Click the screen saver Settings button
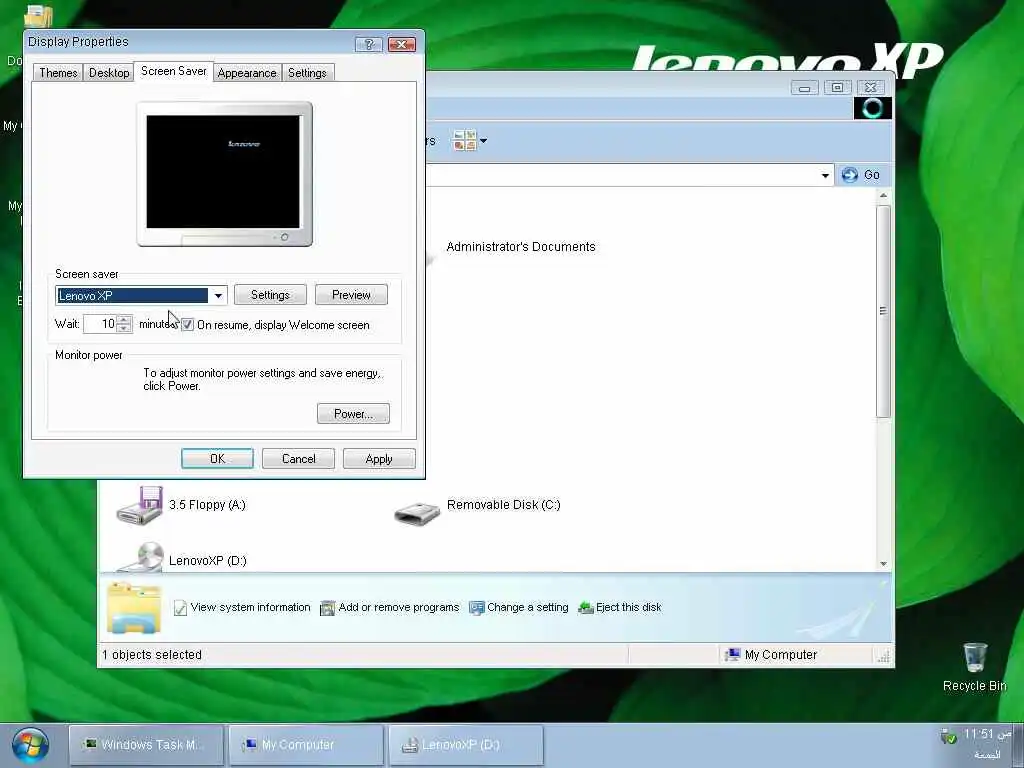1024x768 pixels. pyautogui.click(x=270, y=295)
